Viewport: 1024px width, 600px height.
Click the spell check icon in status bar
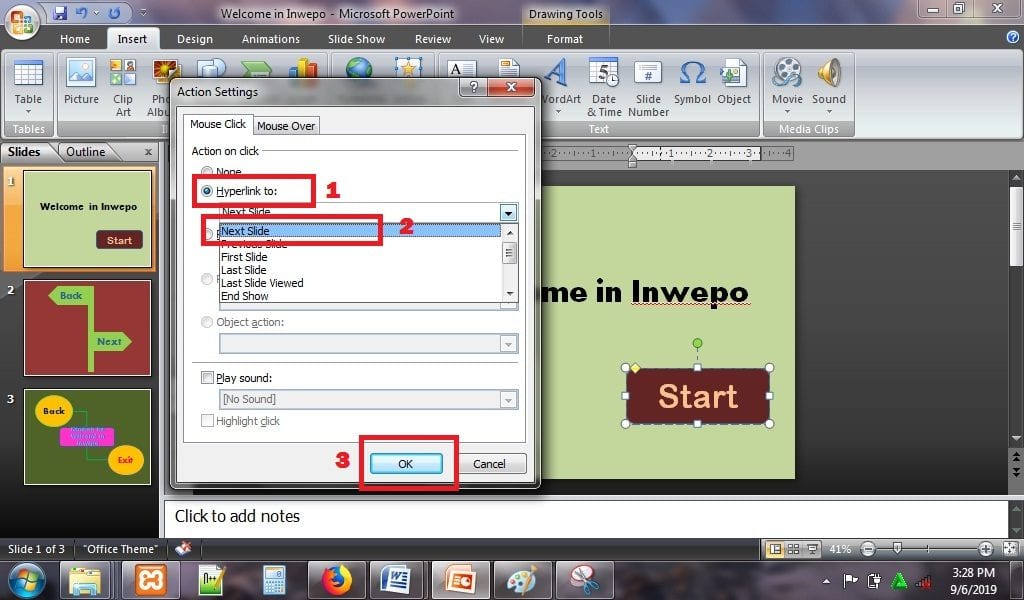184,548
